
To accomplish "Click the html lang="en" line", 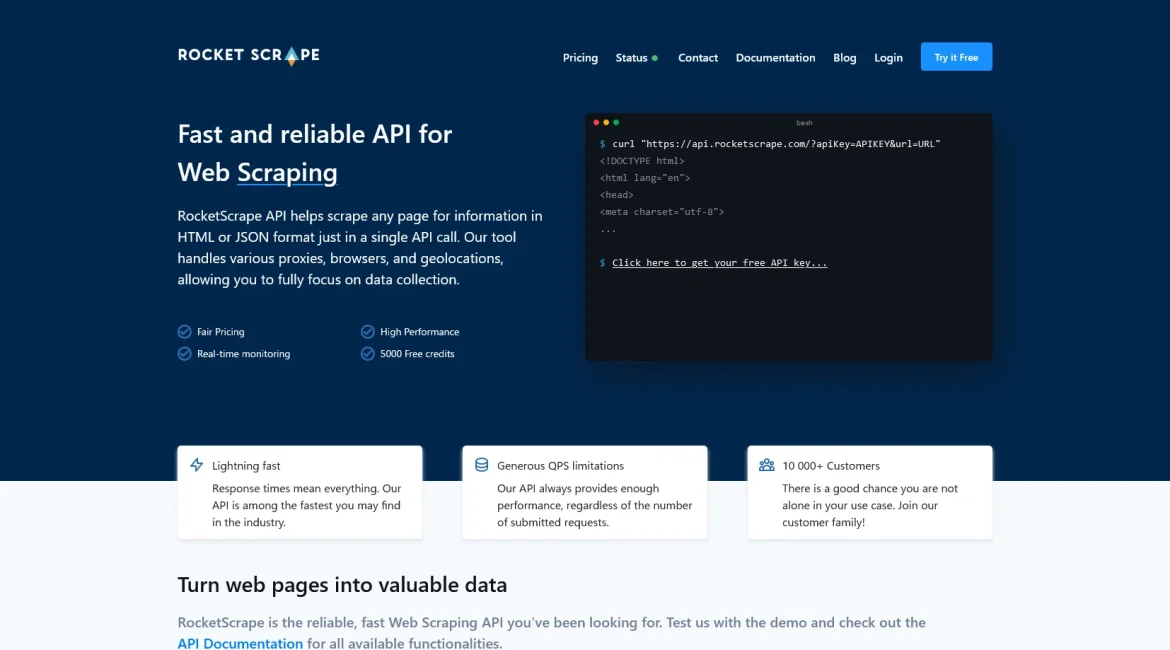I will [x=645, y=178].
